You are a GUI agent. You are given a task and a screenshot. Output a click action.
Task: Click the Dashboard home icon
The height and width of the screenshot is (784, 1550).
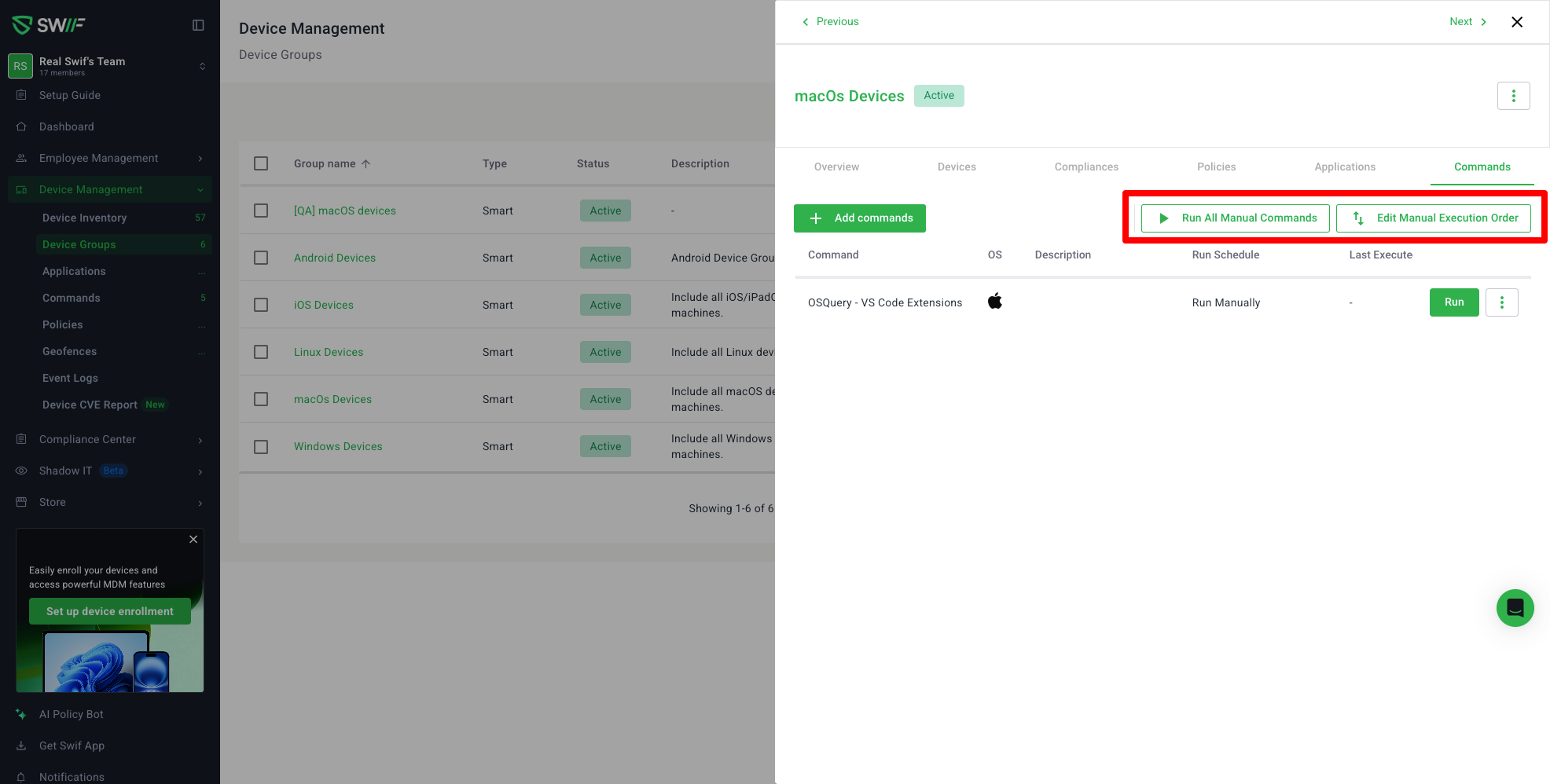pos(21,126)
